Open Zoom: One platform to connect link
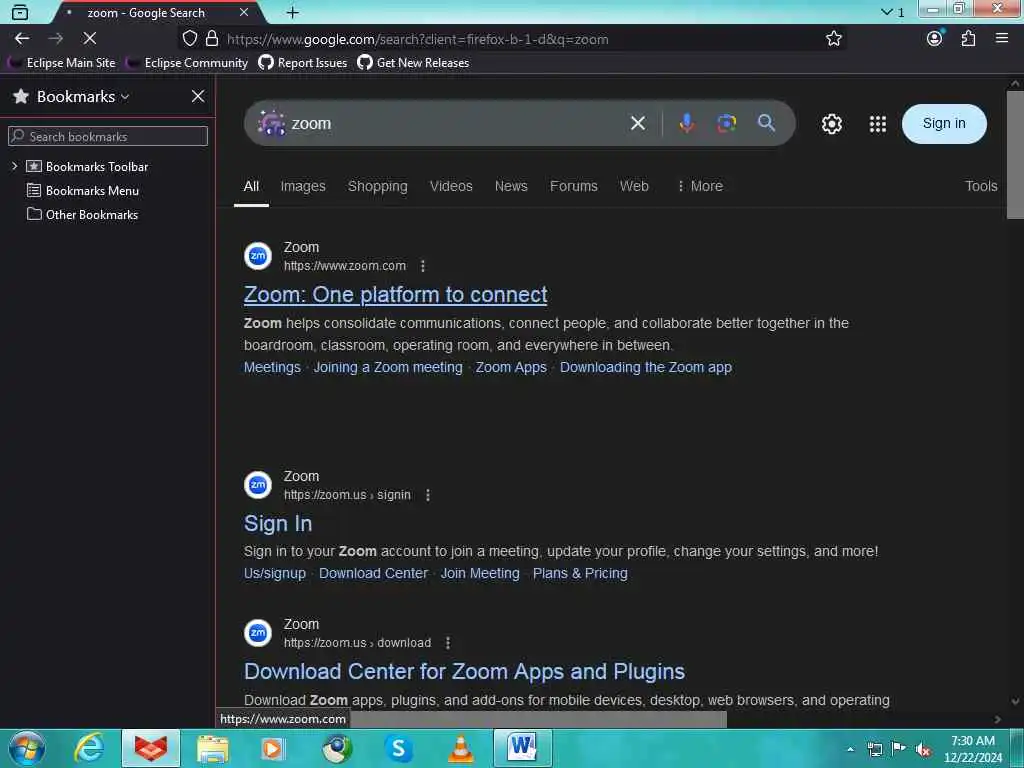Screen dimensions: 1024x768 tap(395, 295)
